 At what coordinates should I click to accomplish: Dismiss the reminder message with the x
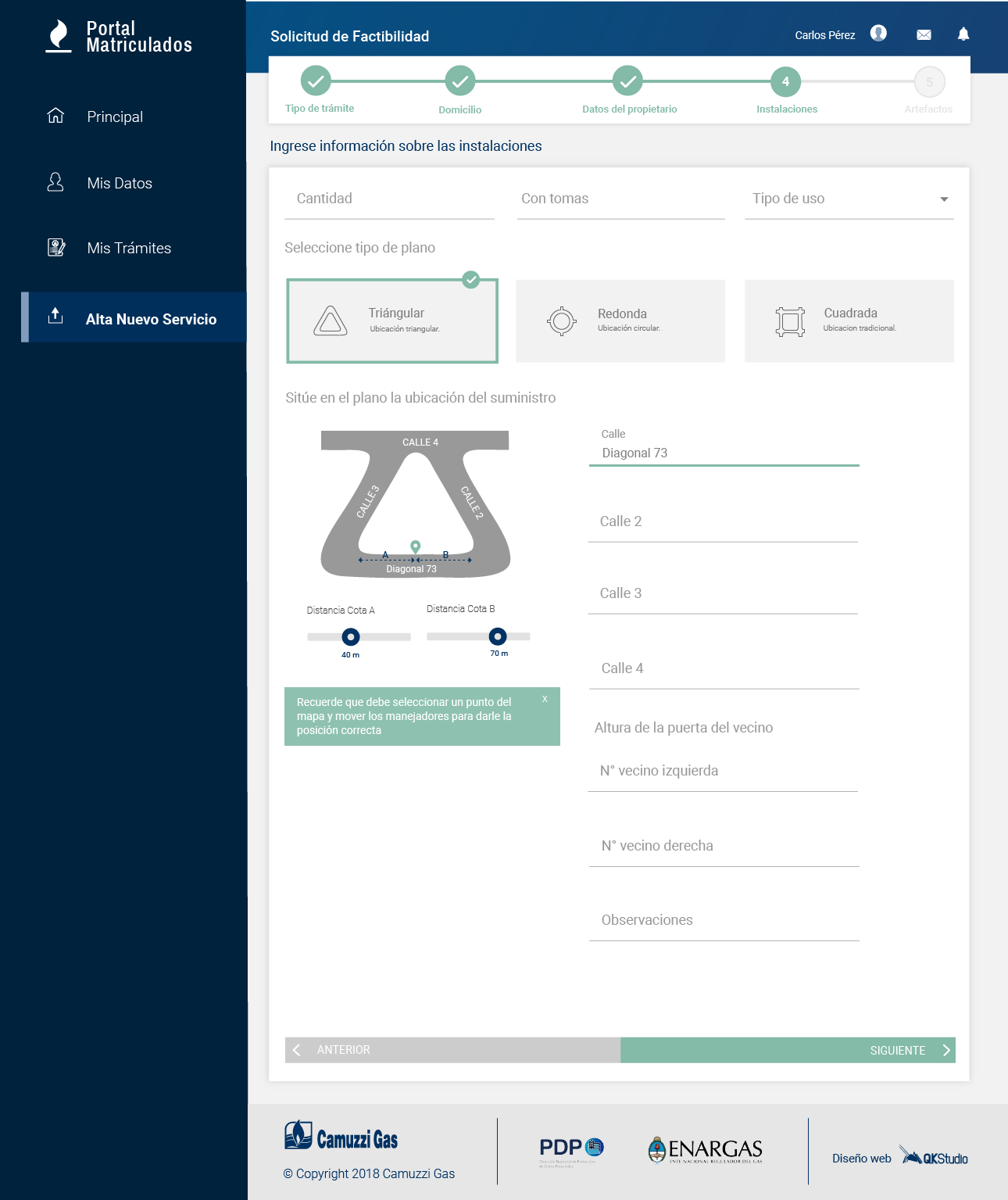pos(545,699)
